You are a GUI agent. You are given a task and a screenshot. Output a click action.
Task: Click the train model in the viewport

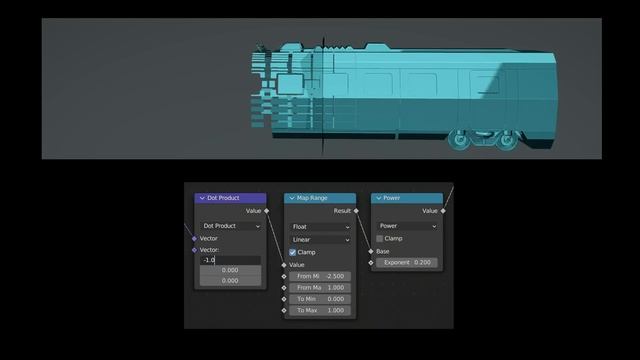pyautogui.click(x=404, y=96)
